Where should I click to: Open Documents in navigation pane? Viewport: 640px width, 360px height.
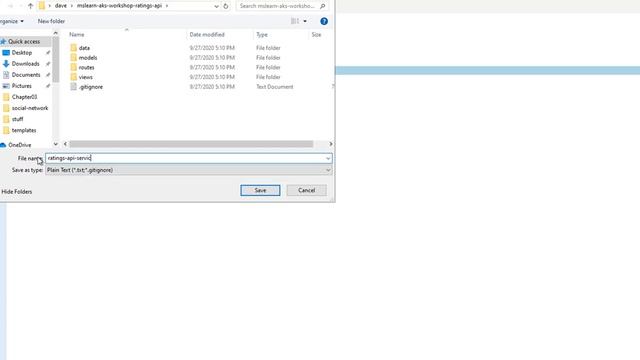pos(26,75)
